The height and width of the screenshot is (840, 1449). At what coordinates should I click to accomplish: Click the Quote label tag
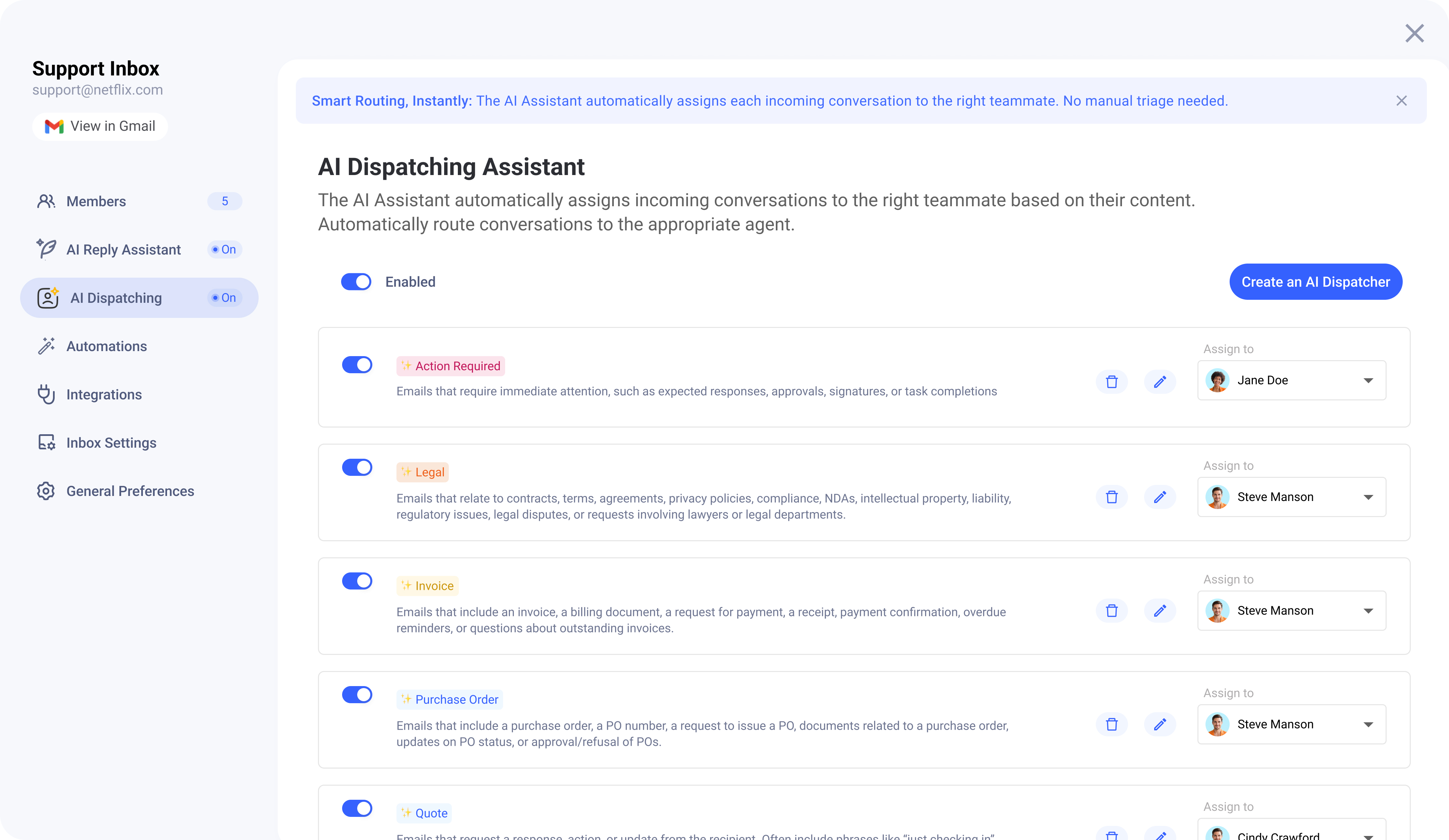(x=424, y=813)
